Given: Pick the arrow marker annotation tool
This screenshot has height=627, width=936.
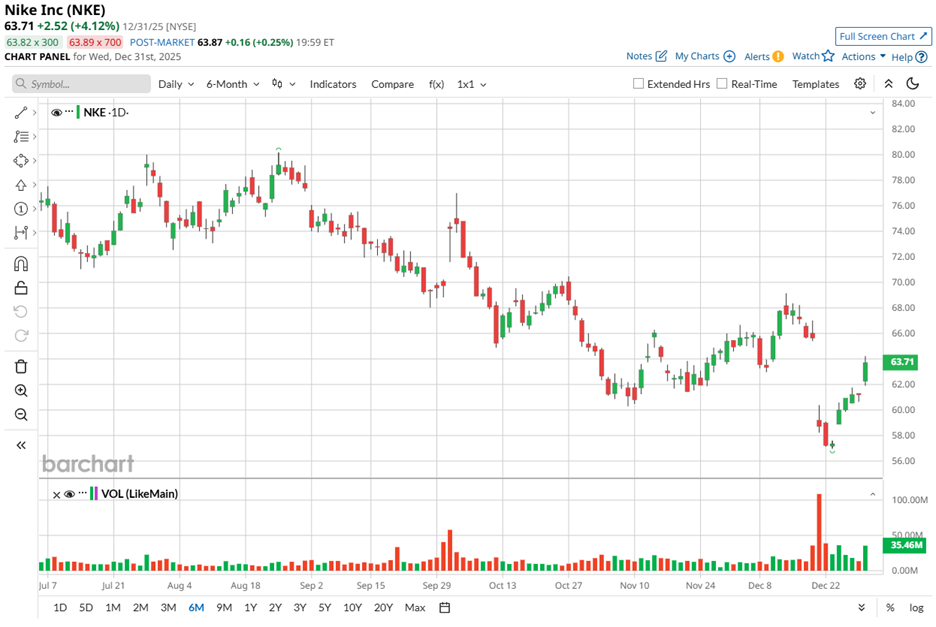Looking at the screenshot, I should pos(21,185).
